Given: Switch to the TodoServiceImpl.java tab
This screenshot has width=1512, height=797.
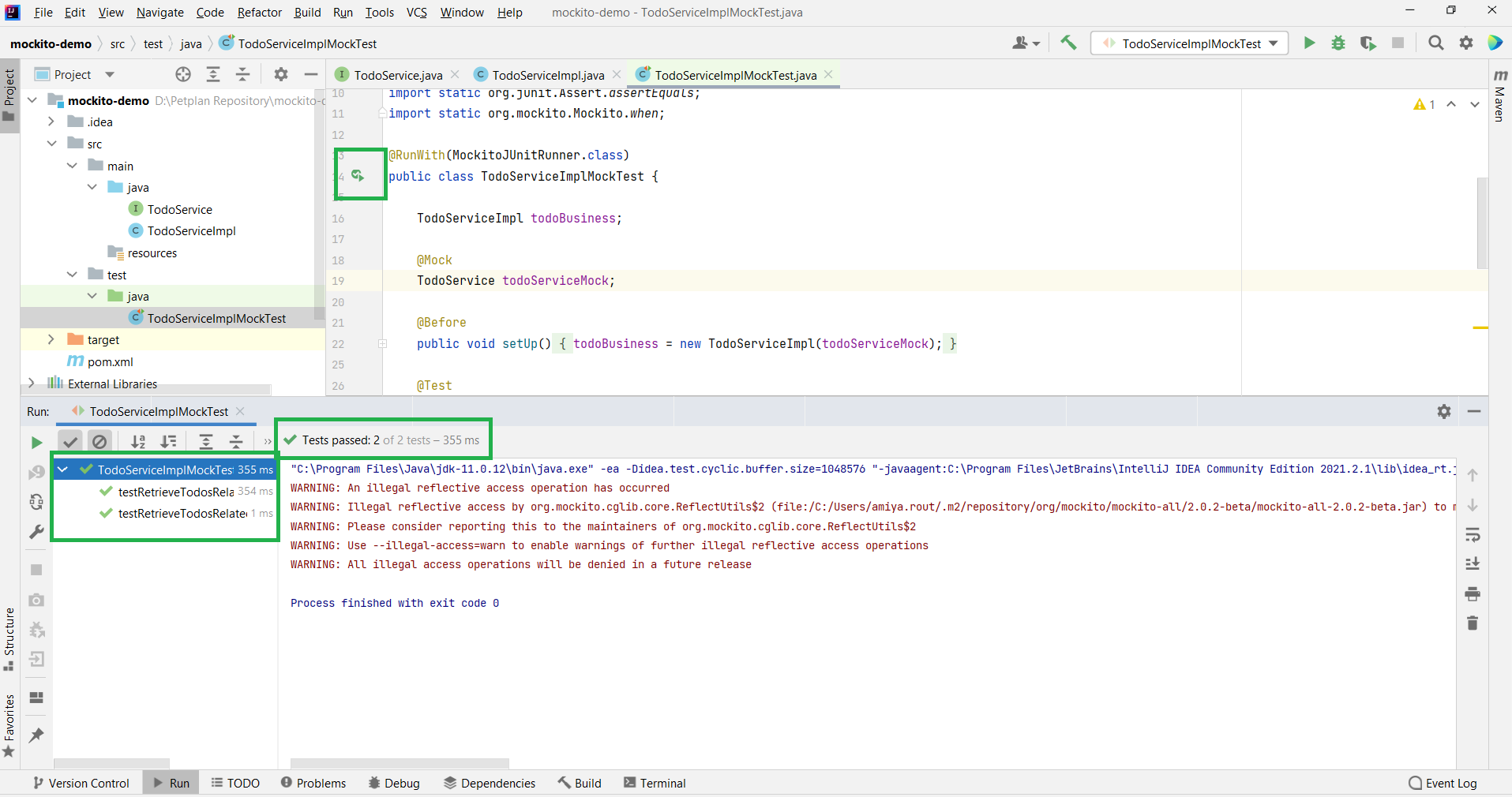Looking at the screenshot, I should click(547, 75).
